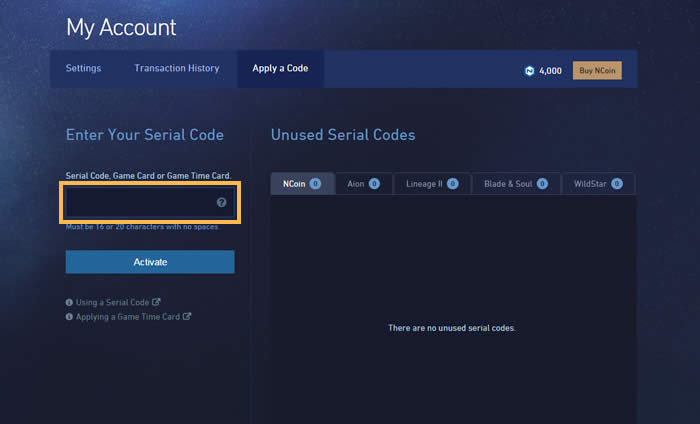Select the Apply a Code tab
The height and width of the screenshot is (424, 700).
pyautogui.click(x=280, y=68)
